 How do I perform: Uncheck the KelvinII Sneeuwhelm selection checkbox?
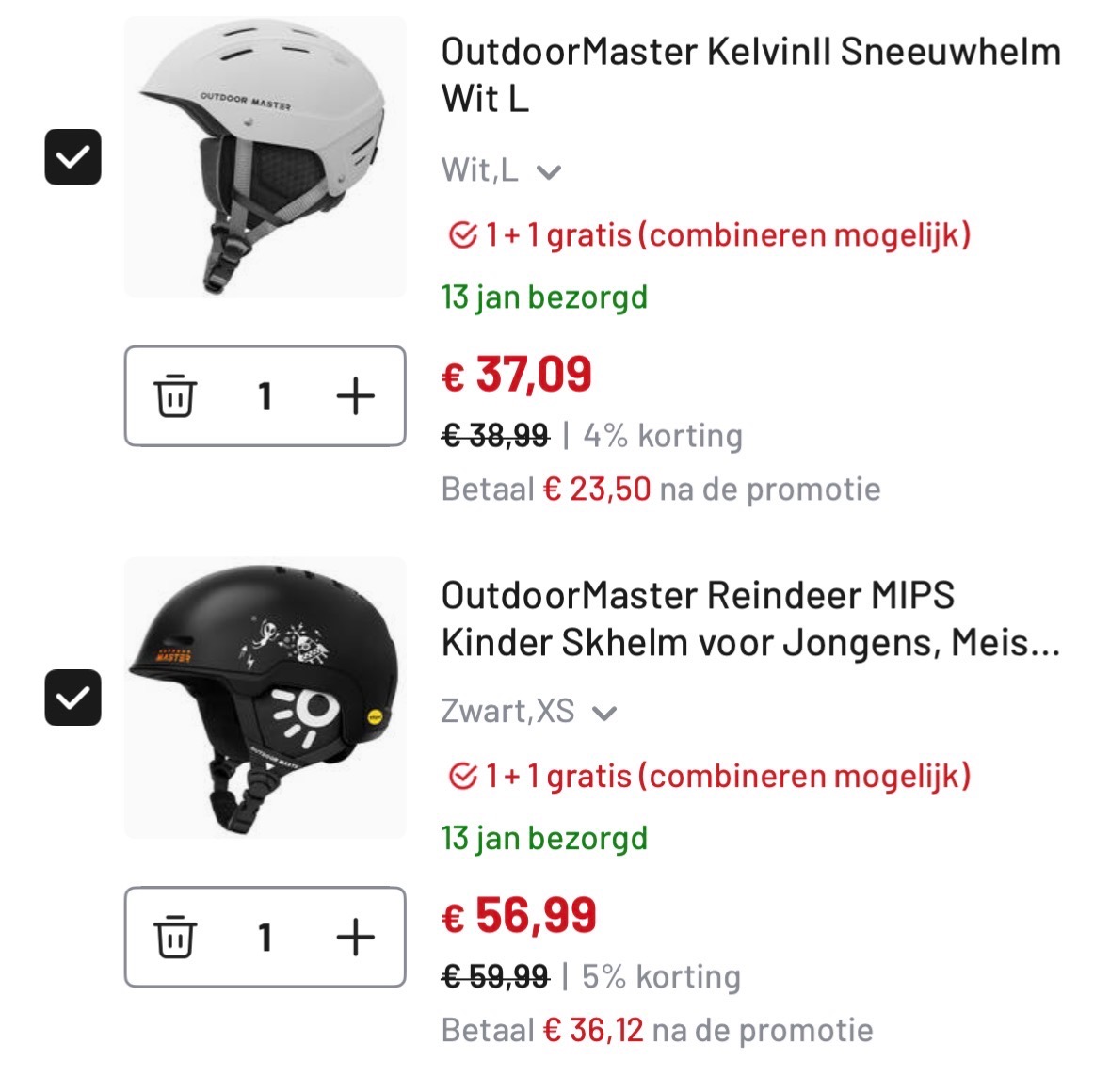tap(72, 157)
